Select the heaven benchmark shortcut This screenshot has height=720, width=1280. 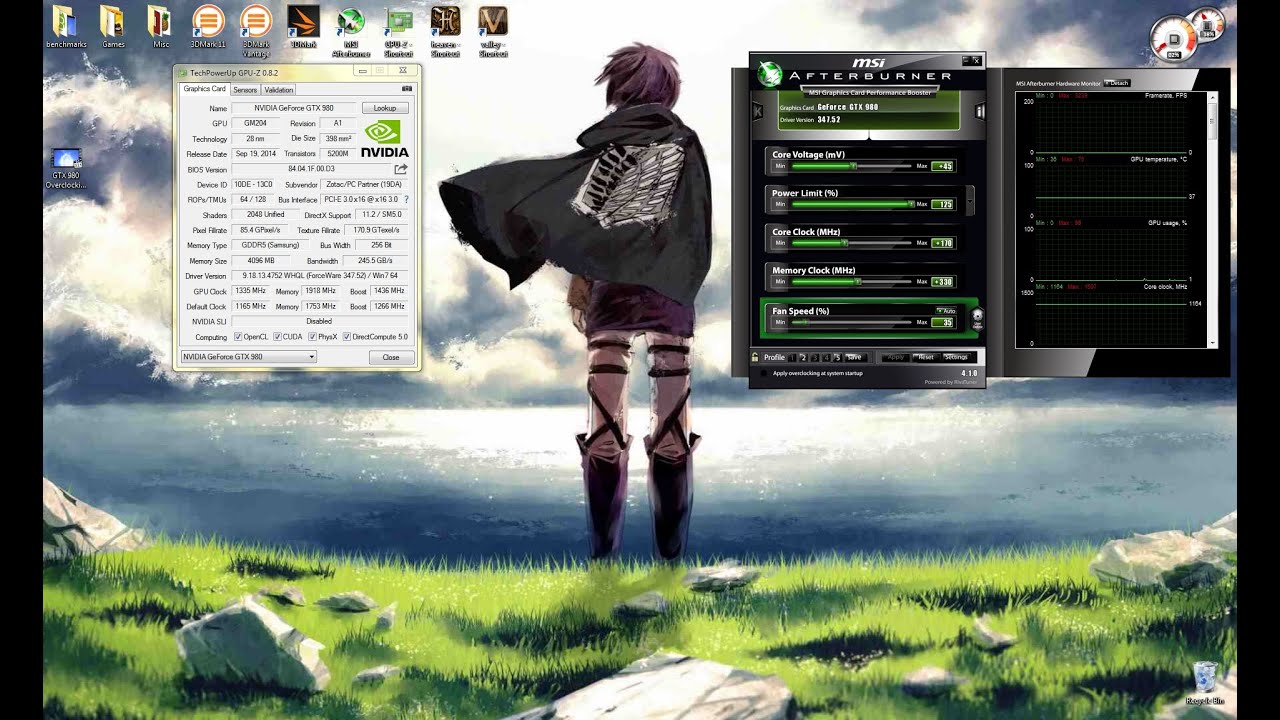(445, 30)
